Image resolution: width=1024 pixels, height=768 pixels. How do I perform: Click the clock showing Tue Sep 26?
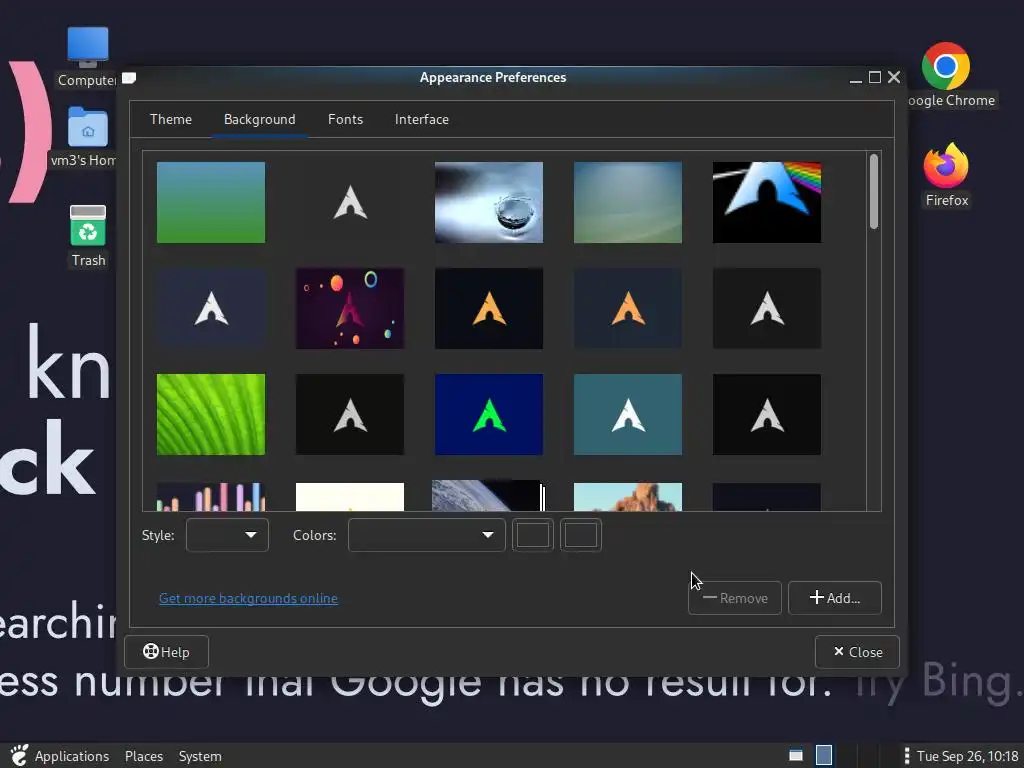[967, 756]
